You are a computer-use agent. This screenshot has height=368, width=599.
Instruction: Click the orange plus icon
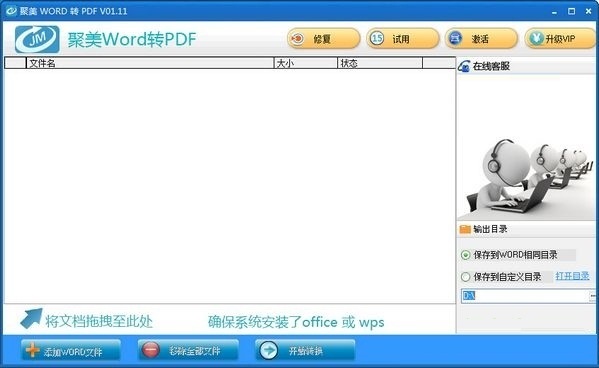tap(32, 350)
